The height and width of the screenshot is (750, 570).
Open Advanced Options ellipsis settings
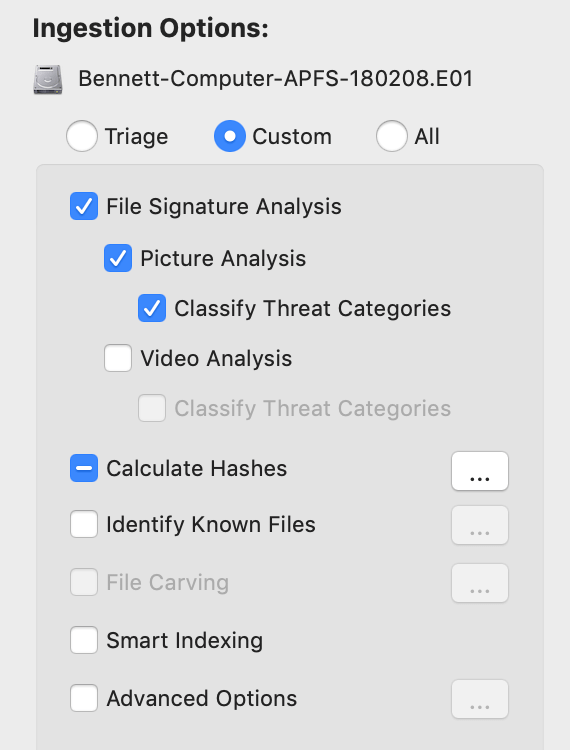coord(480,699)
